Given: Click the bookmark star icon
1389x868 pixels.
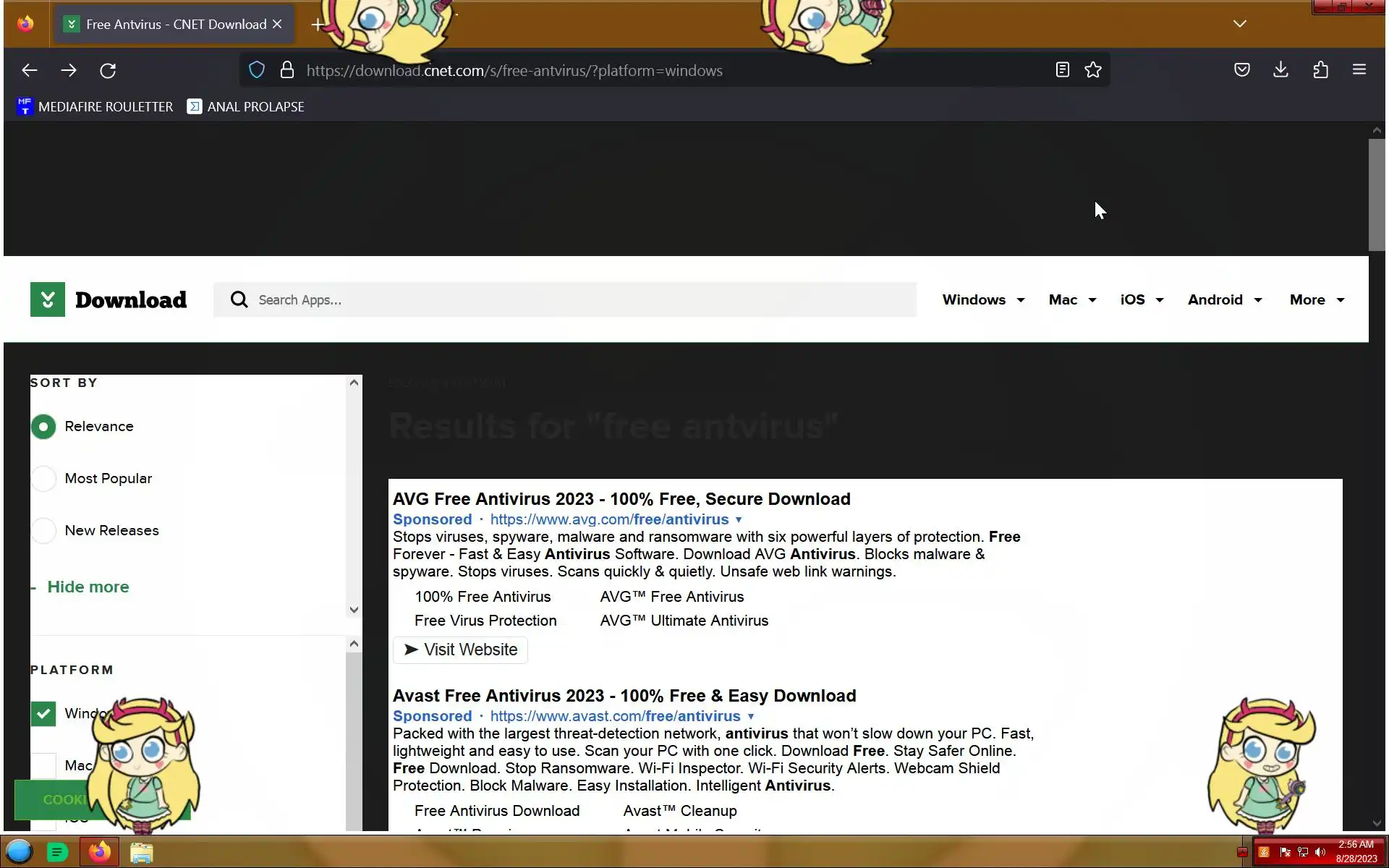Looking at the screenshot, I should 1092,70.
